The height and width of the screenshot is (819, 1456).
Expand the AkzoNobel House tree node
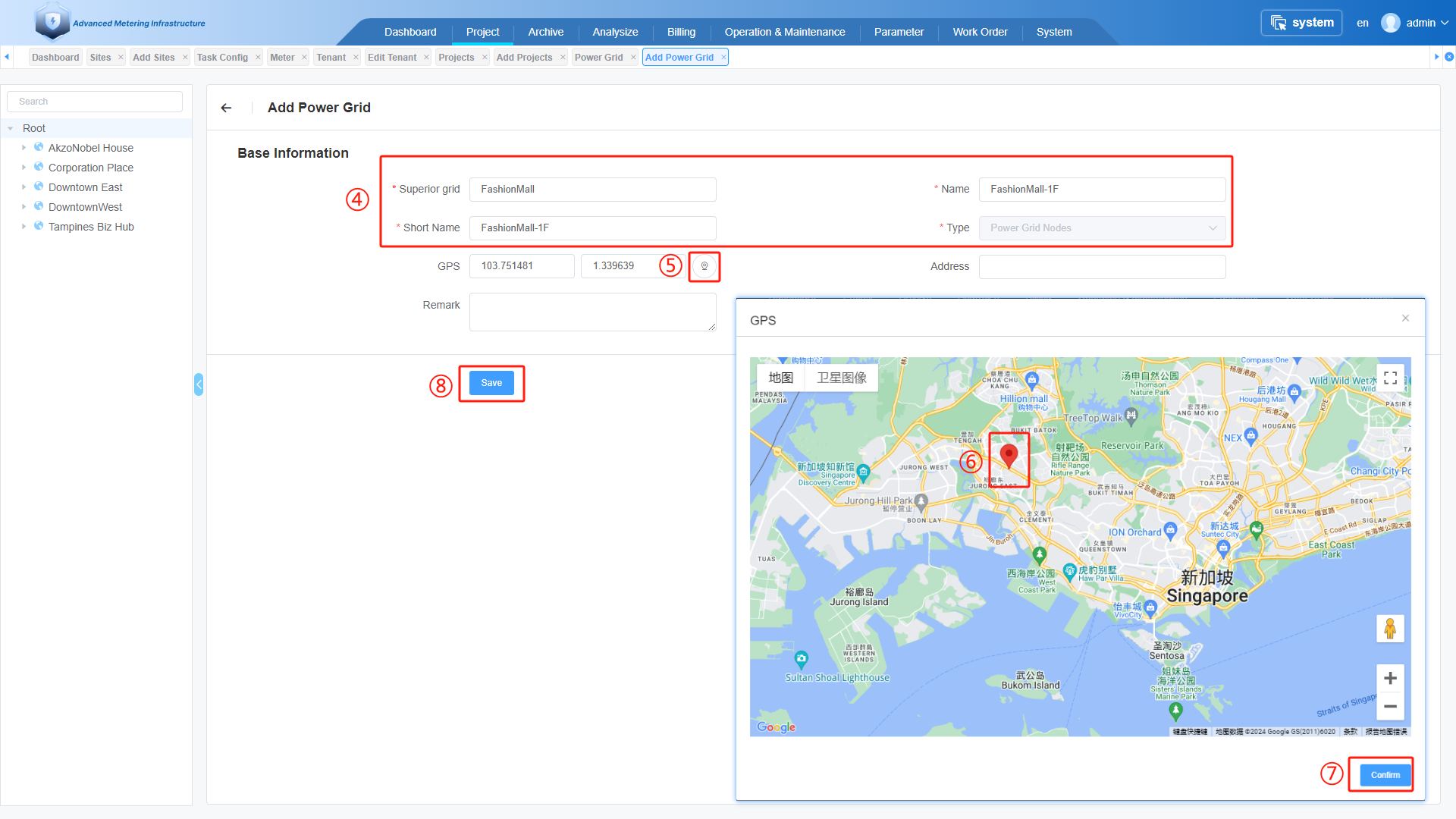point(24,148)
